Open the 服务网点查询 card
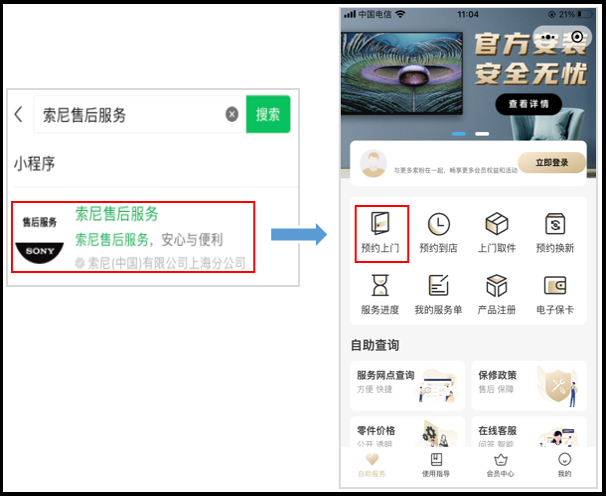The width and height of the screenshot is (606, 496). 407,385
